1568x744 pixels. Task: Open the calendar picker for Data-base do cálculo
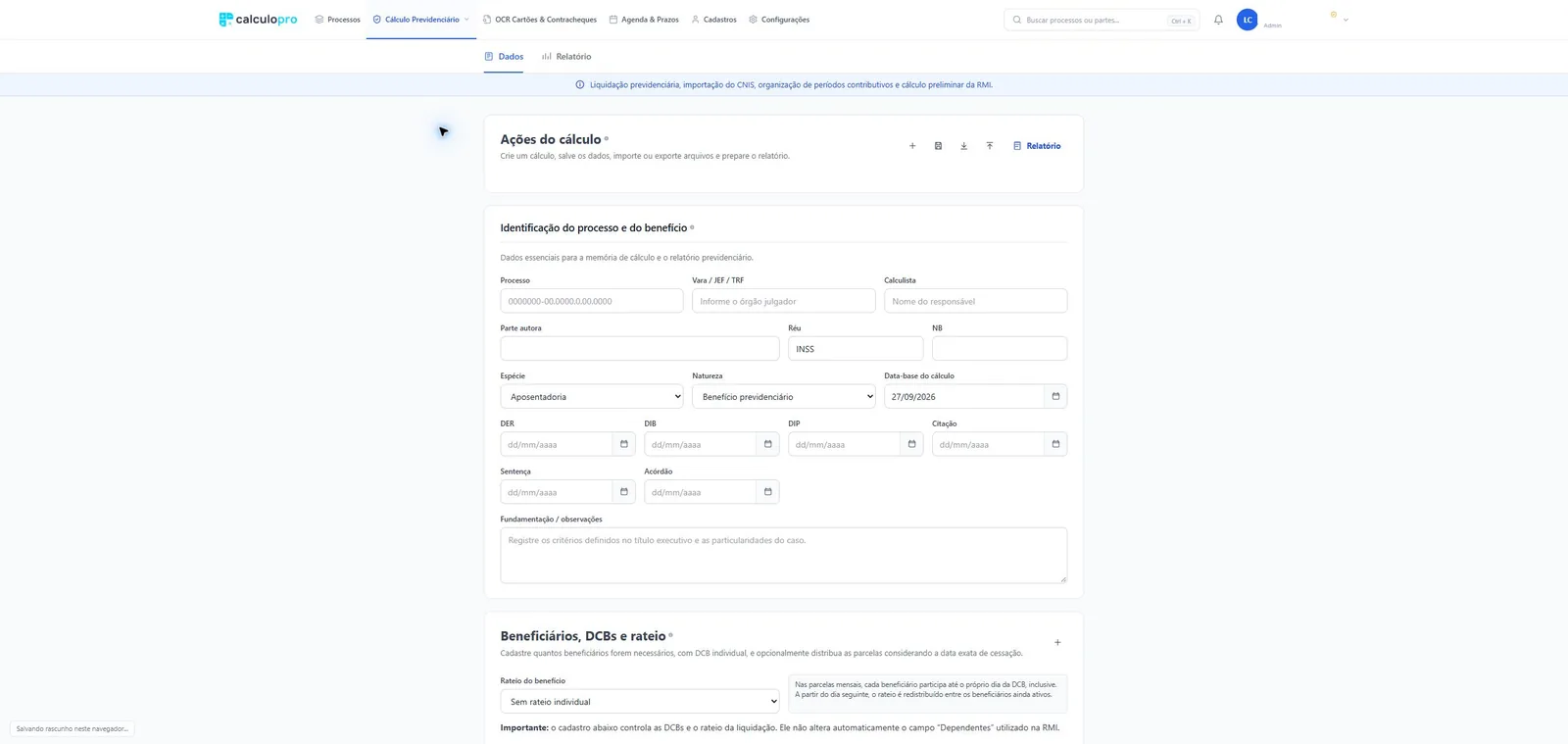[1055, 396]
